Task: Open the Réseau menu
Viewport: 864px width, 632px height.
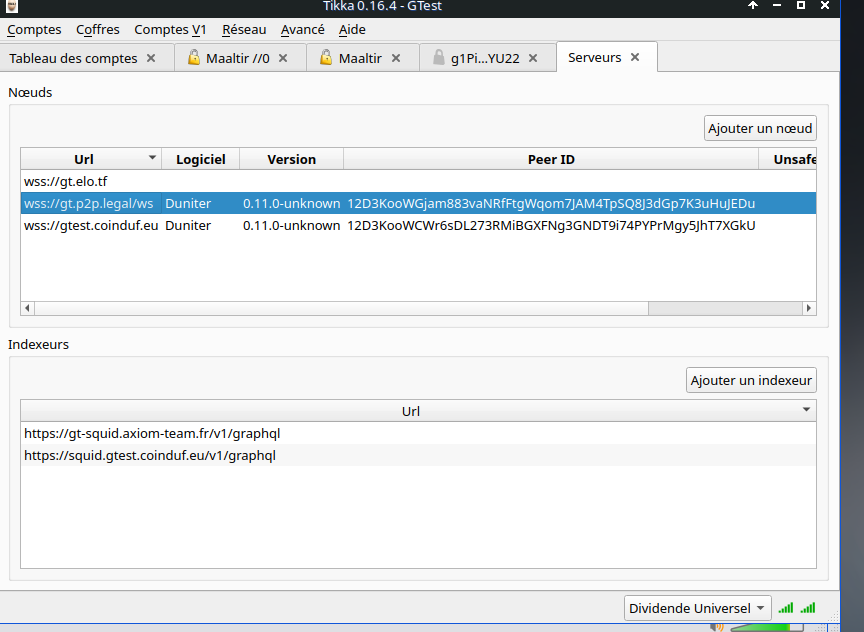Action: point(244,29)
